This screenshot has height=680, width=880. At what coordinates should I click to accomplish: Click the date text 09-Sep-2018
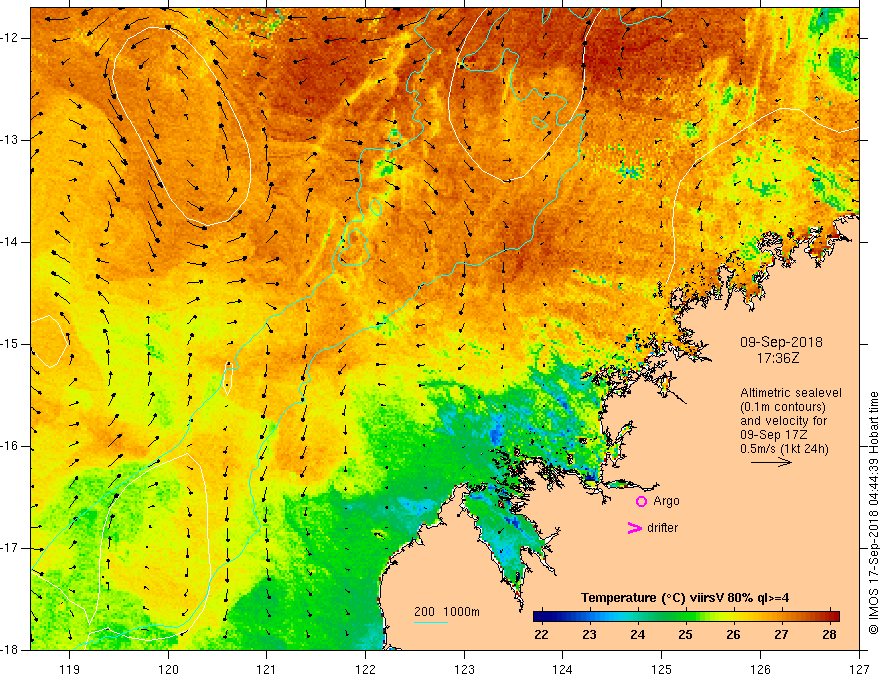click(781, 342)
